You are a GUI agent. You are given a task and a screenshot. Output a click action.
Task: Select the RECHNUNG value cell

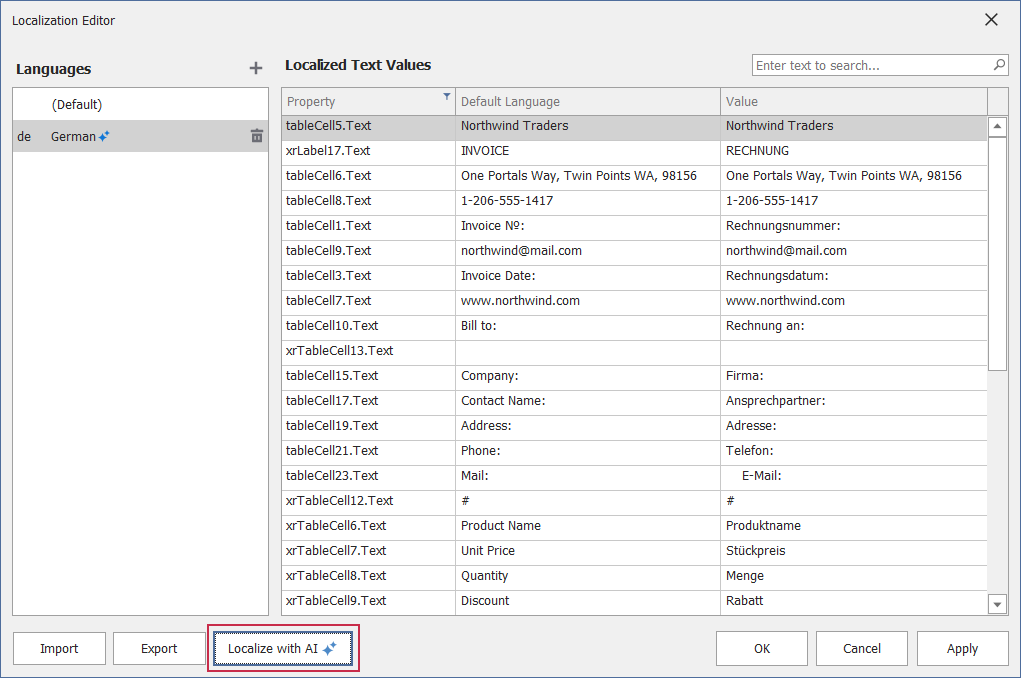(x=853, y=151)
